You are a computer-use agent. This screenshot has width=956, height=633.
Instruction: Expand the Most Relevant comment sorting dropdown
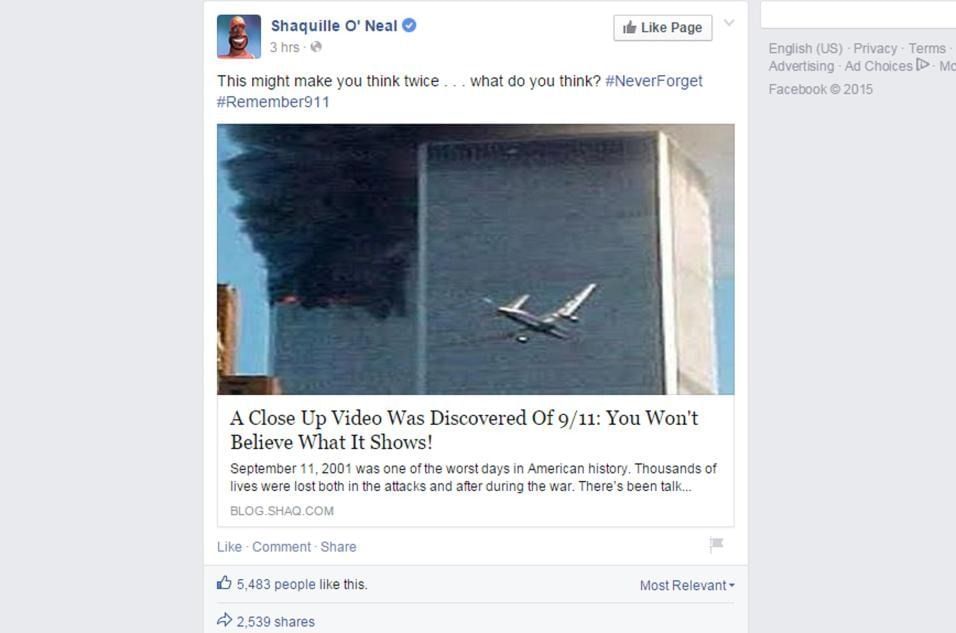(687, 585)
